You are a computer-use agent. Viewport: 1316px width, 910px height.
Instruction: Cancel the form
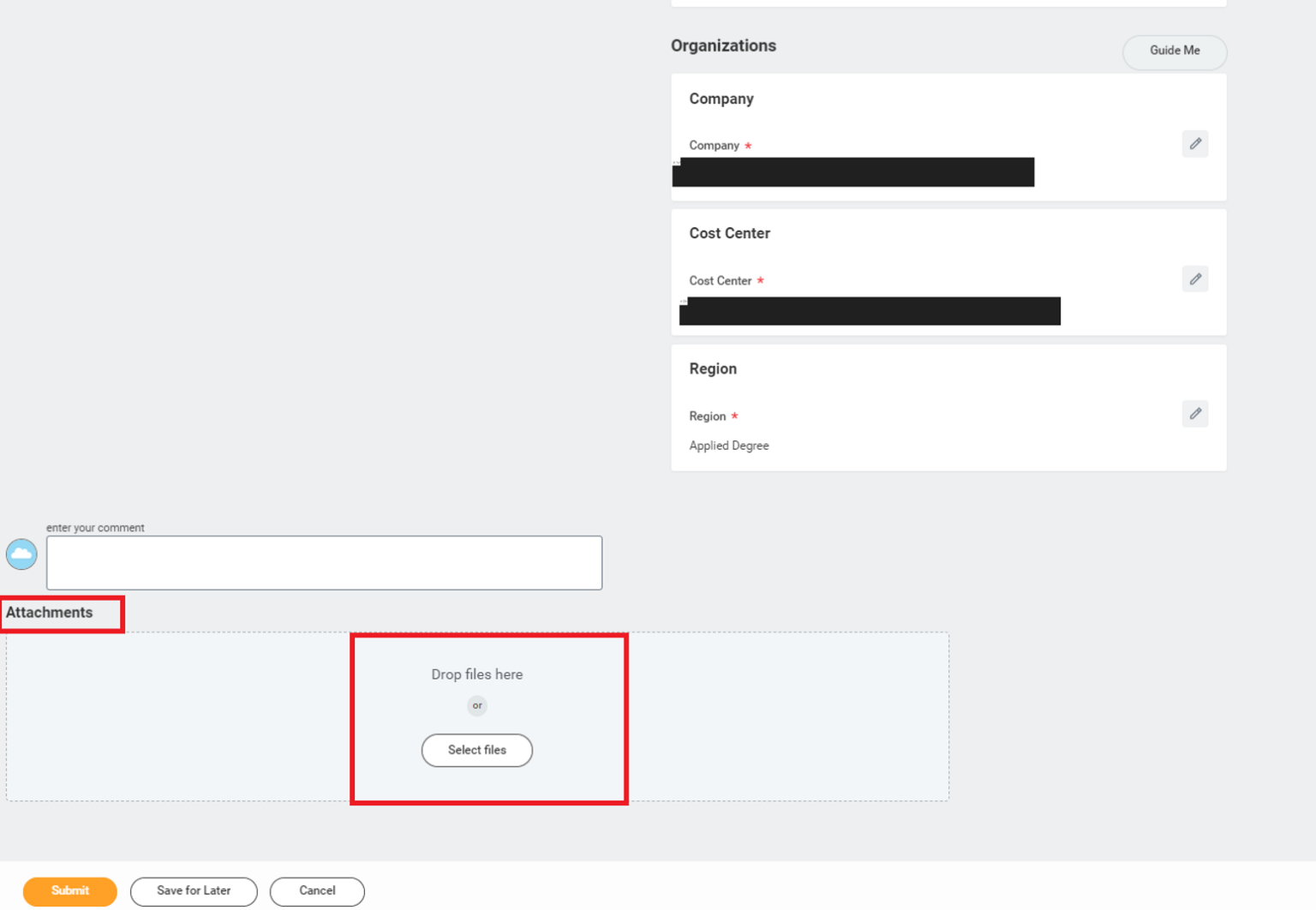(317, 891)
